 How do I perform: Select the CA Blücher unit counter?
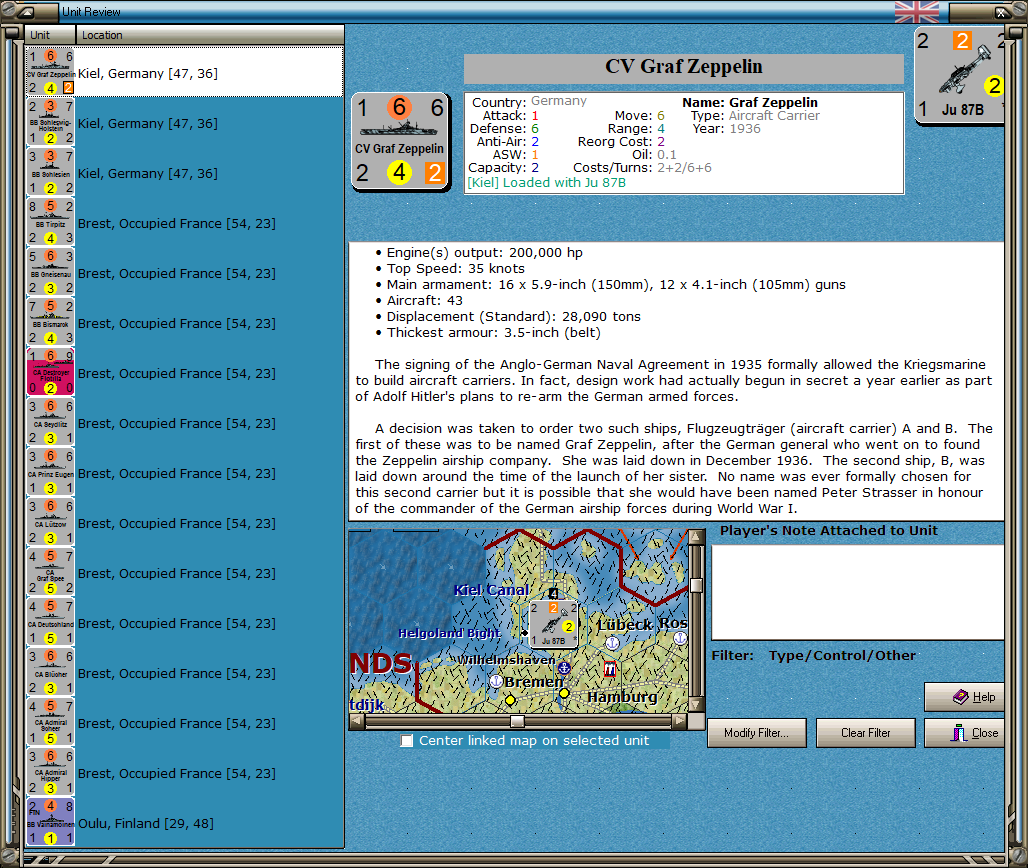coord(50,673)
